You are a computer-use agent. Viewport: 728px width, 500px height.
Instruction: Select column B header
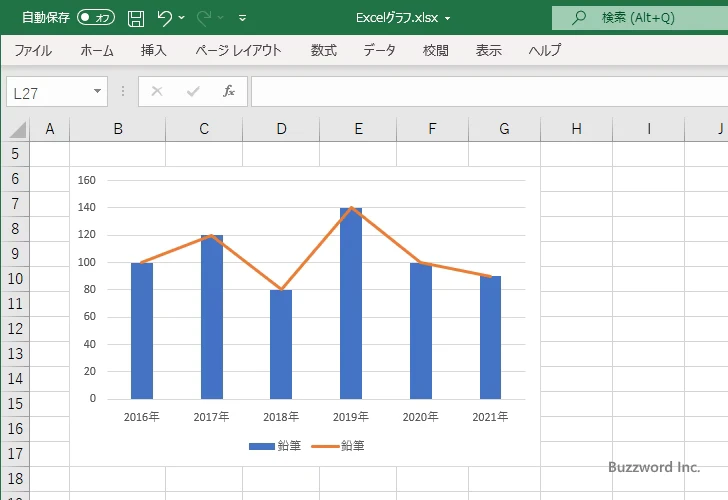118,129
